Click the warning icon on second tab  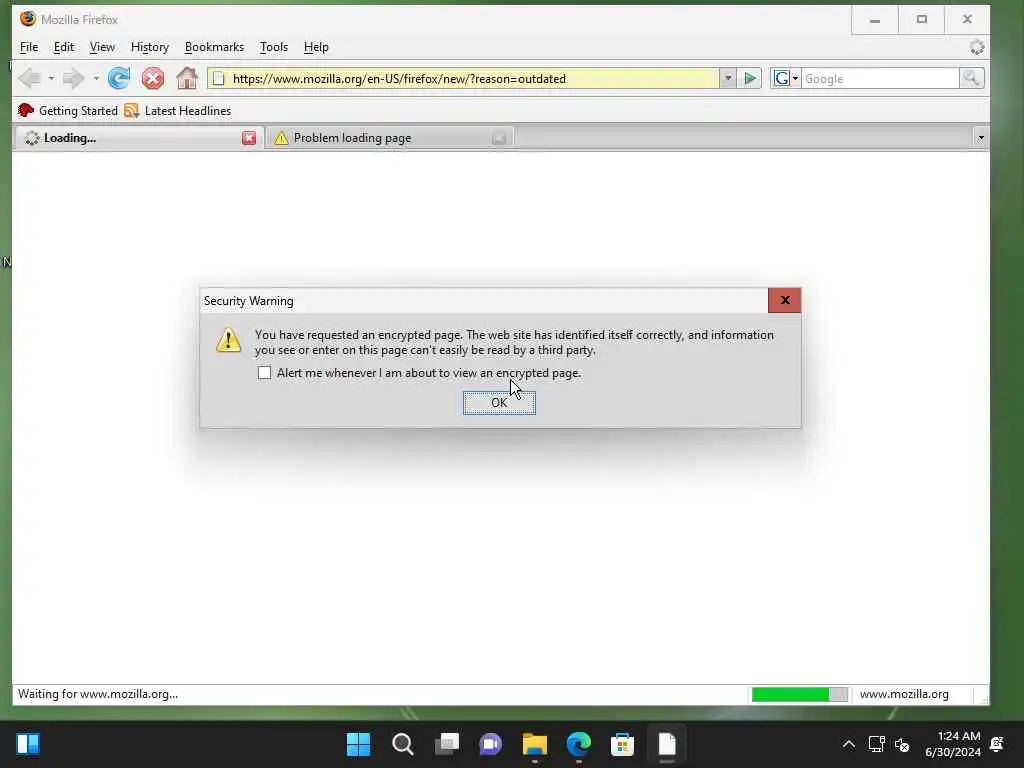[281, 138]
